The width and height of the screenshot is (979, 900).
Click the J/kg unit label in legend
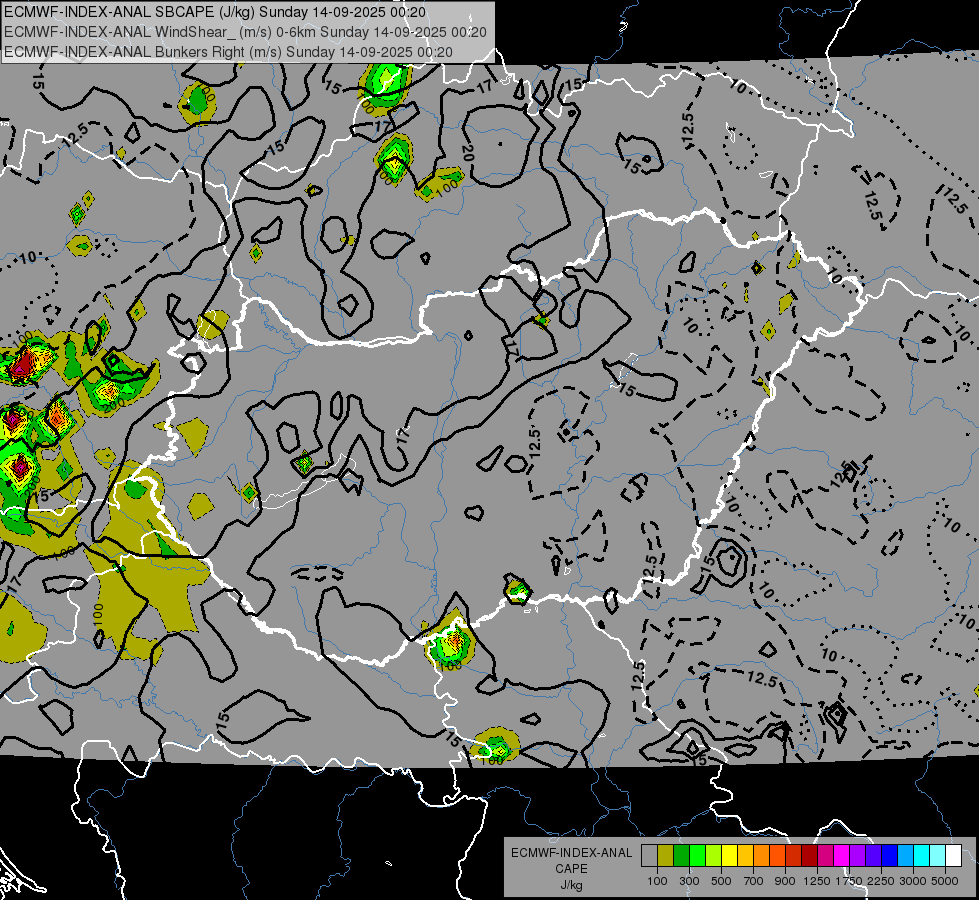click(x=571, y=885)
